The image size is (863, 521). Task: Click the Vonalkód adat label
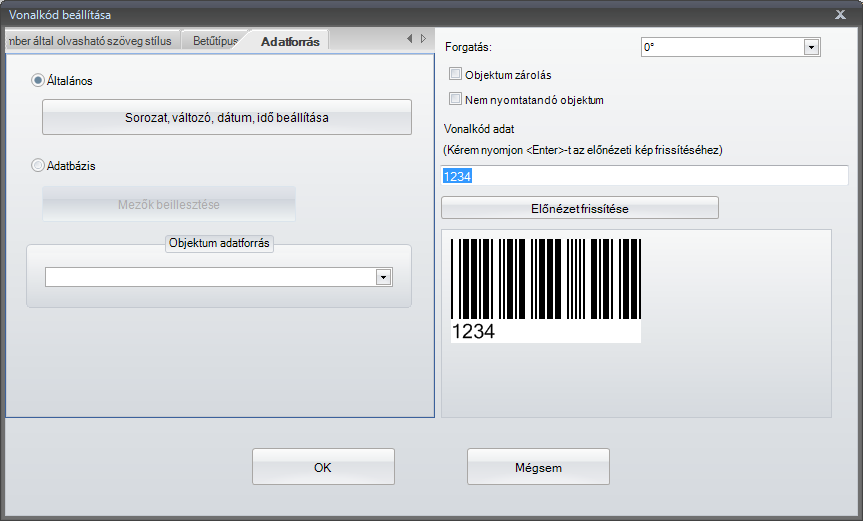[x=479, y=129]
